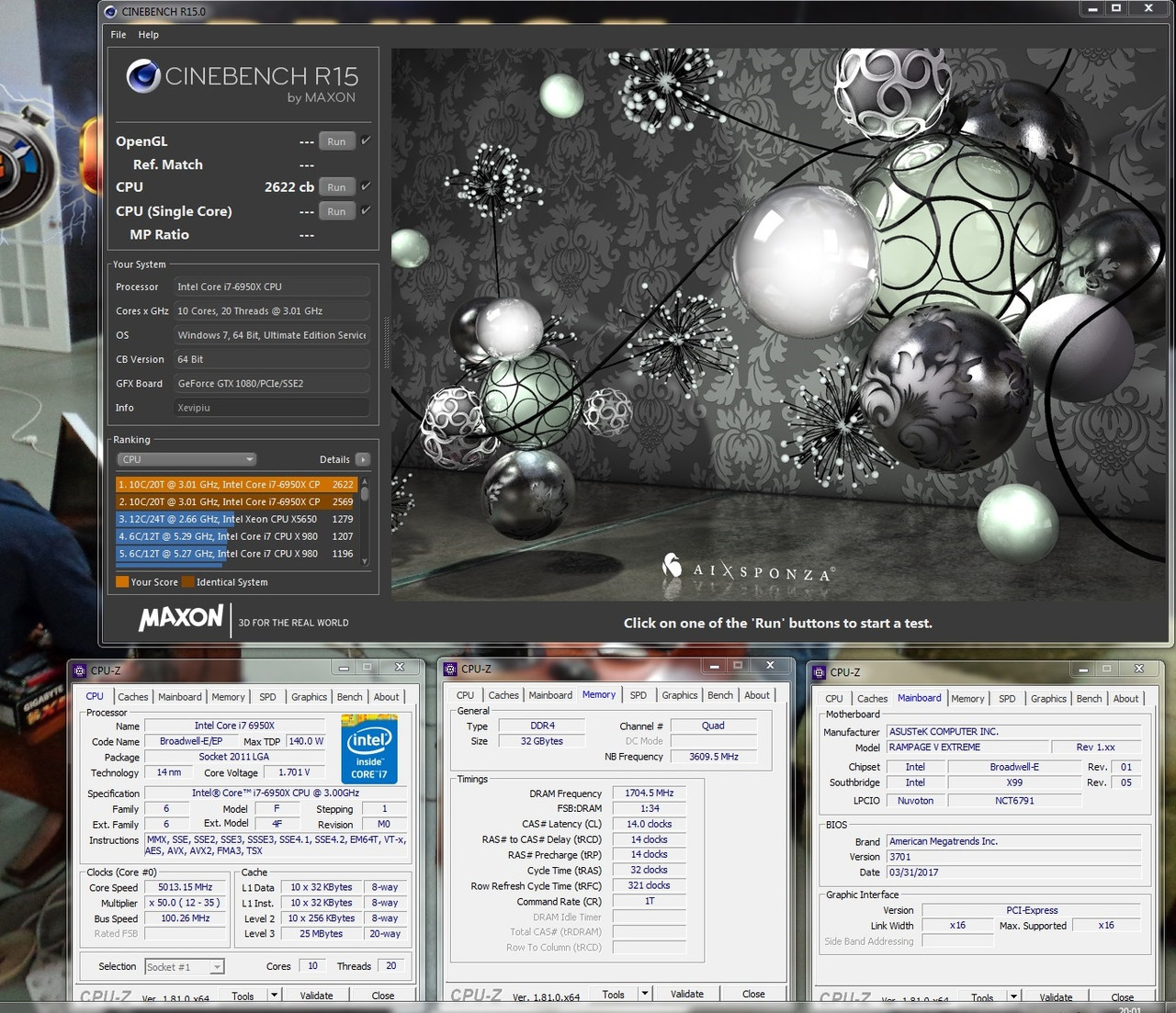Open the Help menu in Cinebench
The width and height of the screenshot is (1176, 1013).
pyautogui.click(x=149, y=35)
